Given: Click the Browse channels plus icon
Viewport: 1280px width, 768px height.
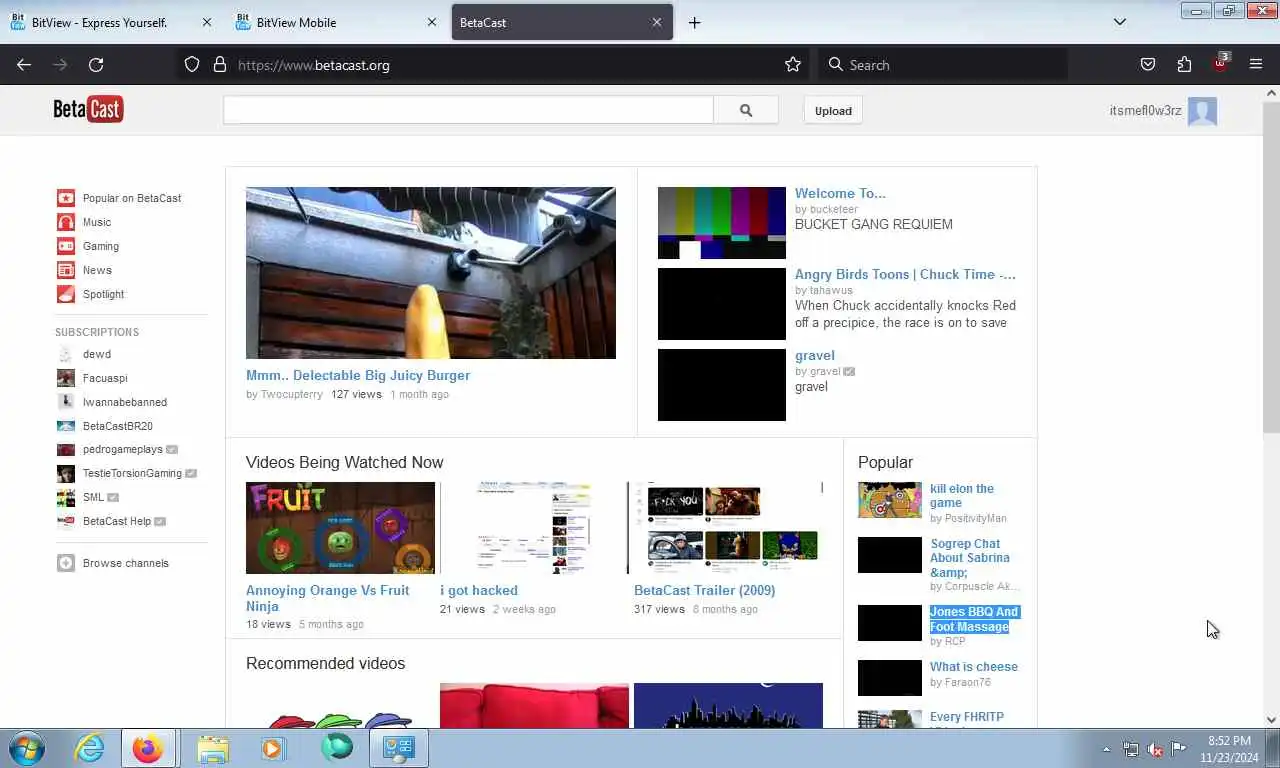Looking at the screenshot, I should 65,563.
